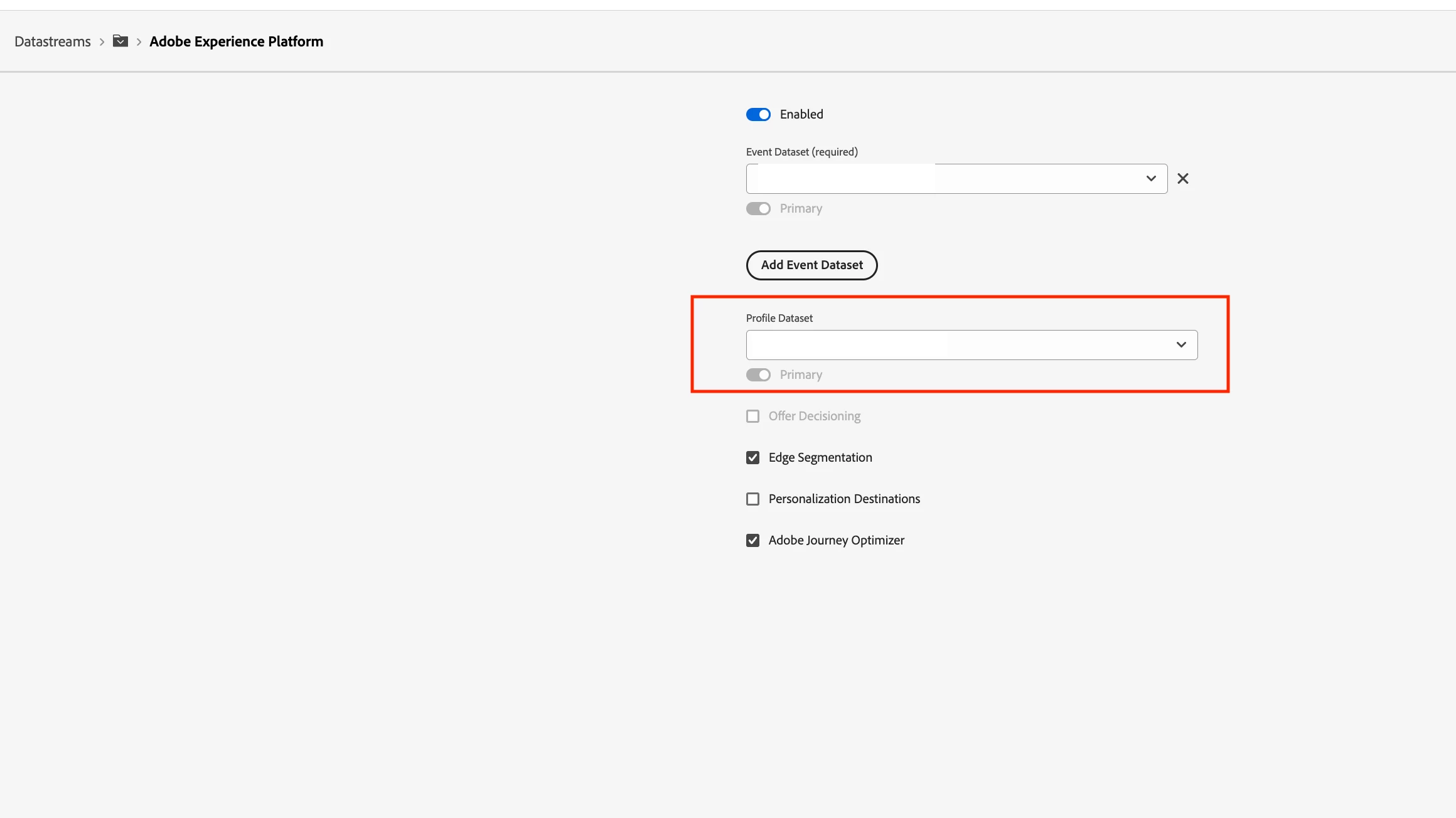Click the chevron separator after Datastreams
This screenshot has width=1456, height=818.
click(x=102, y=42)
